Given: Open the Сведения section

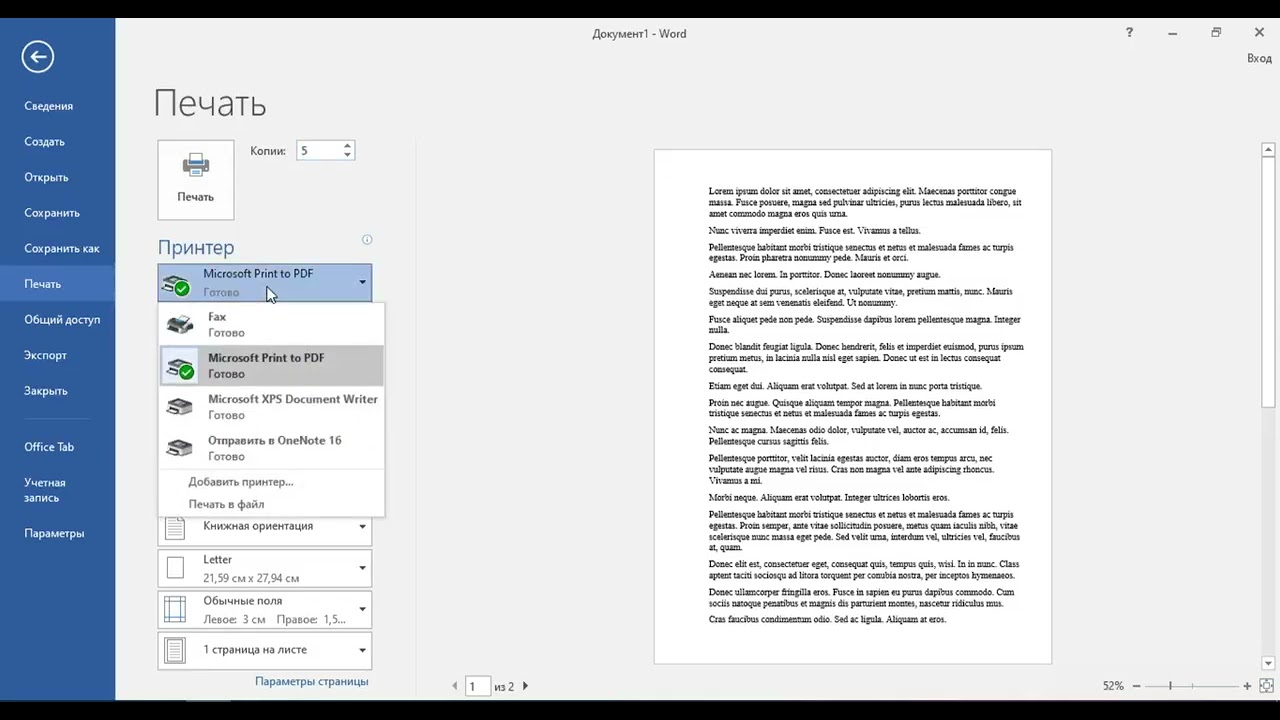Looking at the screenshot, I should (x=58, y=106).
